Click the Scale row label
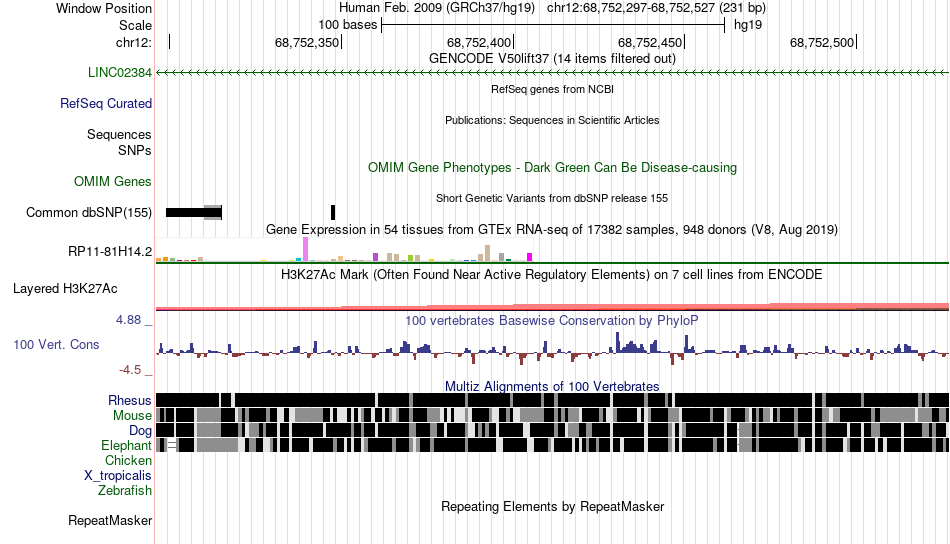 coord(136,25)
